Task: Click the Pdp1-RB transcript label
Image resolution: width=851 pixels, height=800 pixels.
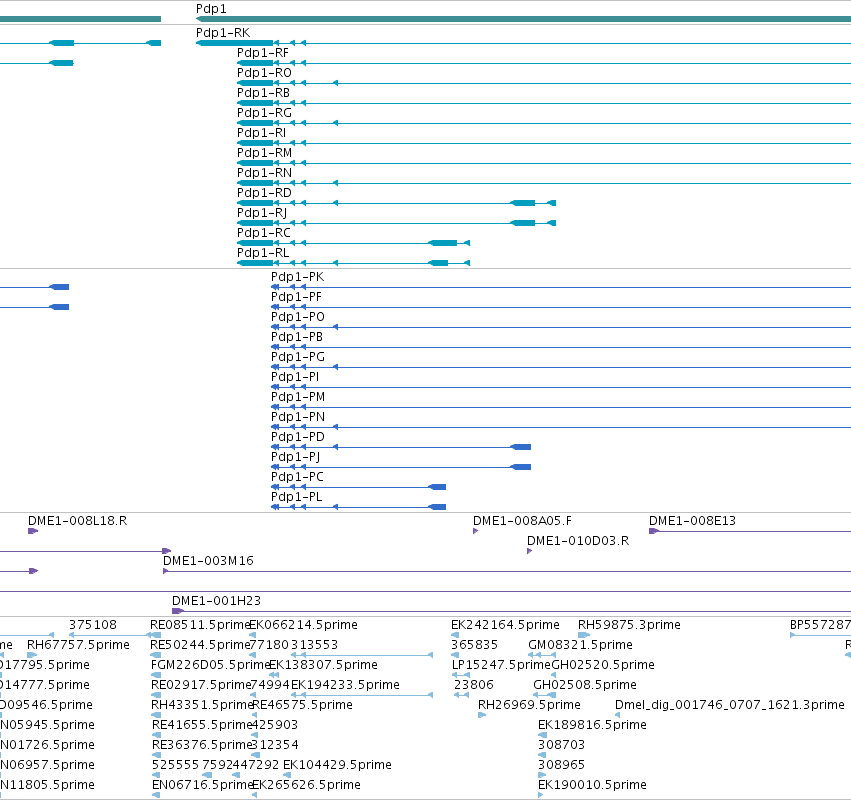Action: tap(263, 93)
